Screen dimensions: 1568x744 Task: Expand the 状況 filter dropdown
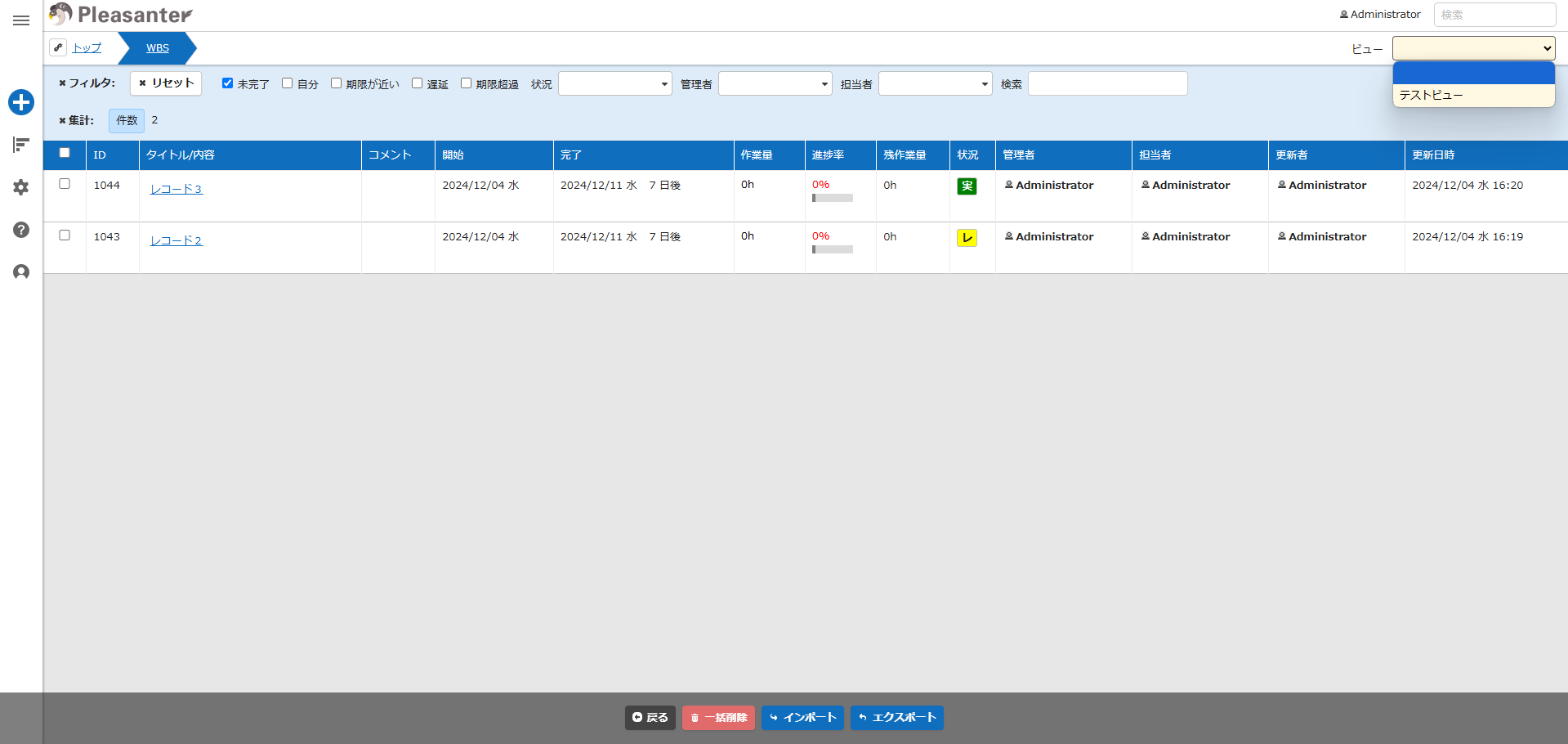point(615,83)
